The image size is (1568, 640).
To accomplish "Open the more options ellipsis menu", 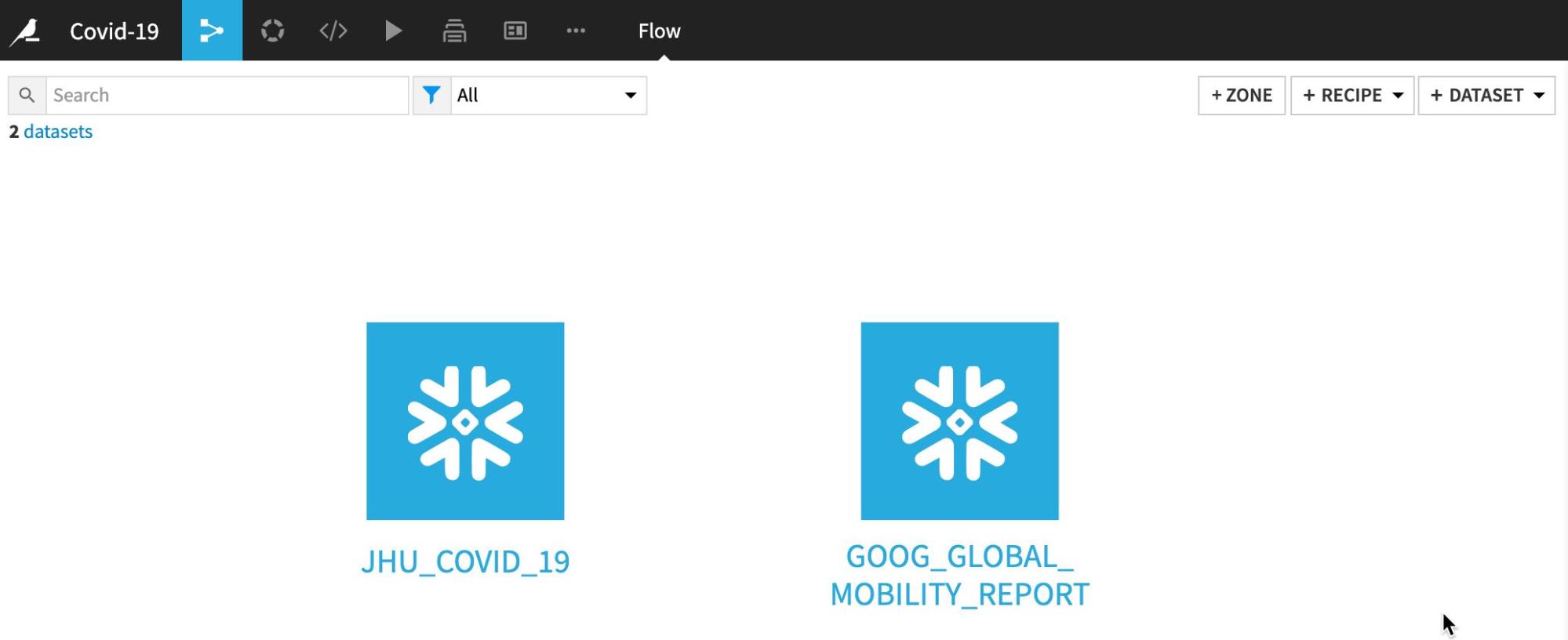I will click(576, 31).
